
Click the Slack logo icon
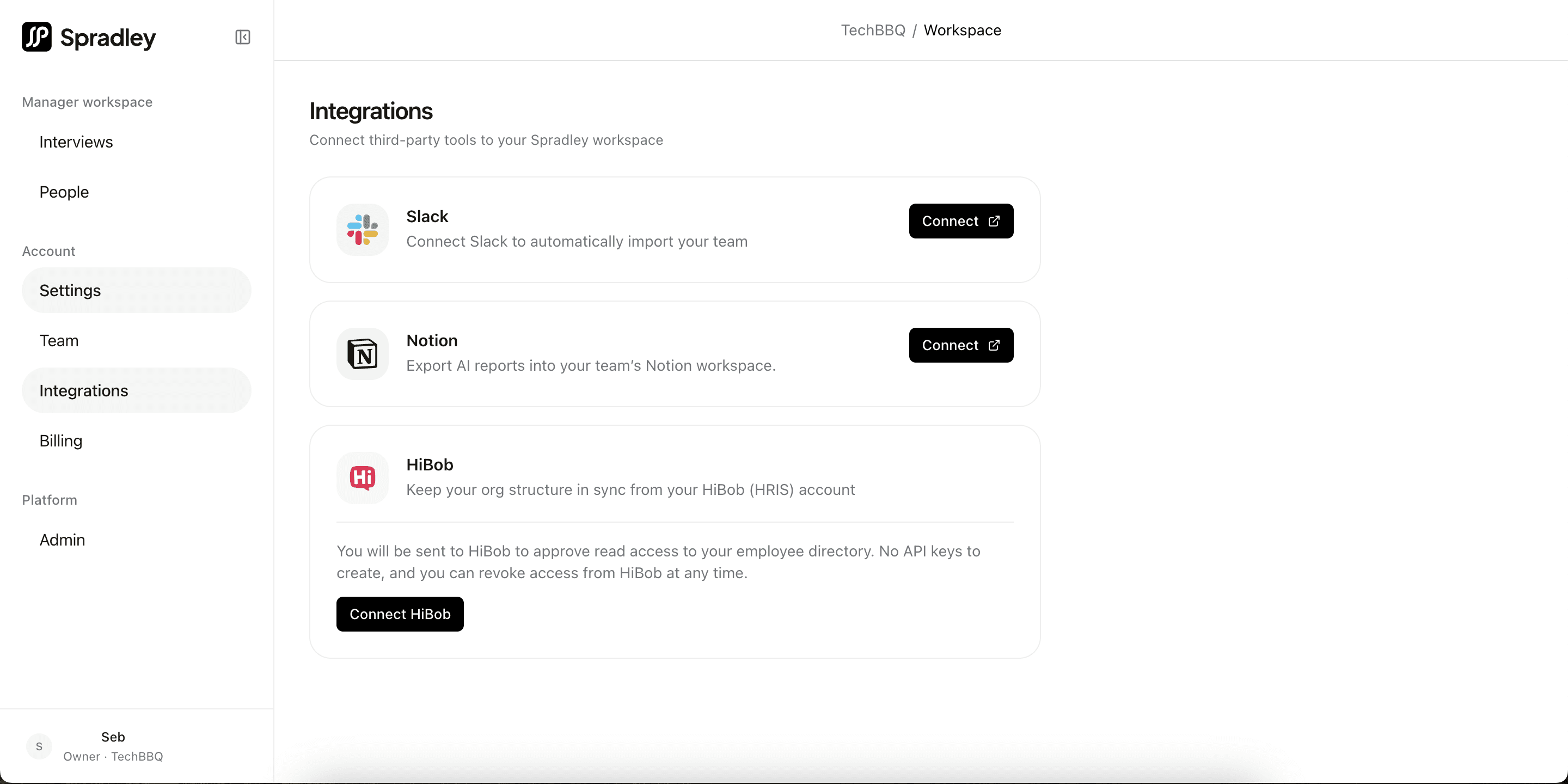pyautogui.click(x=363, y=229)
